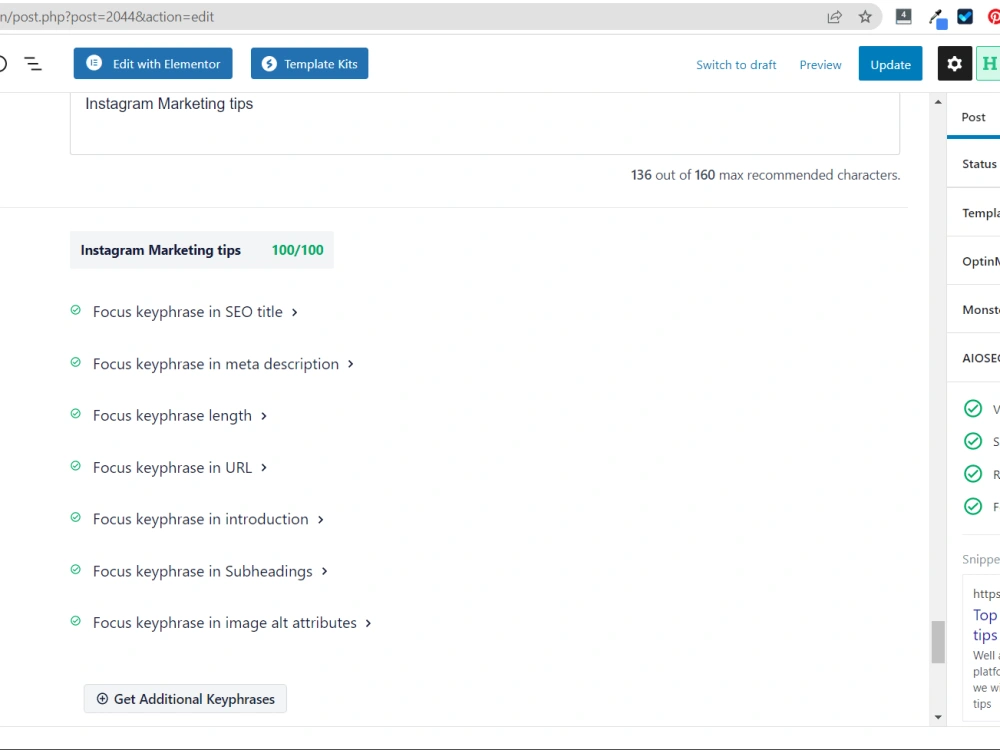This screenshot has height=750, width=1000.
Task: Click the Update button
Action: [x=890, y=64]
